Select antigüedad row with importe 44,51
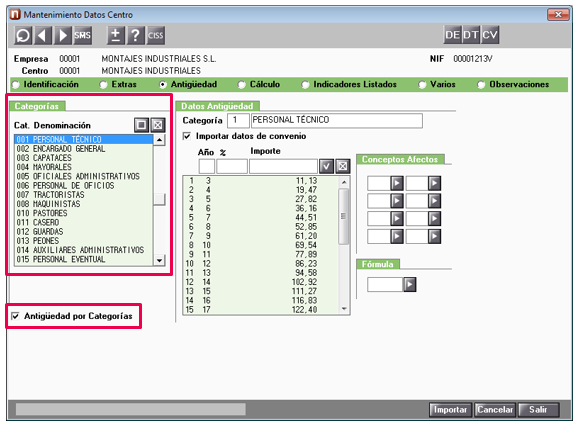 pyautogui.click(x=260, y=218)
